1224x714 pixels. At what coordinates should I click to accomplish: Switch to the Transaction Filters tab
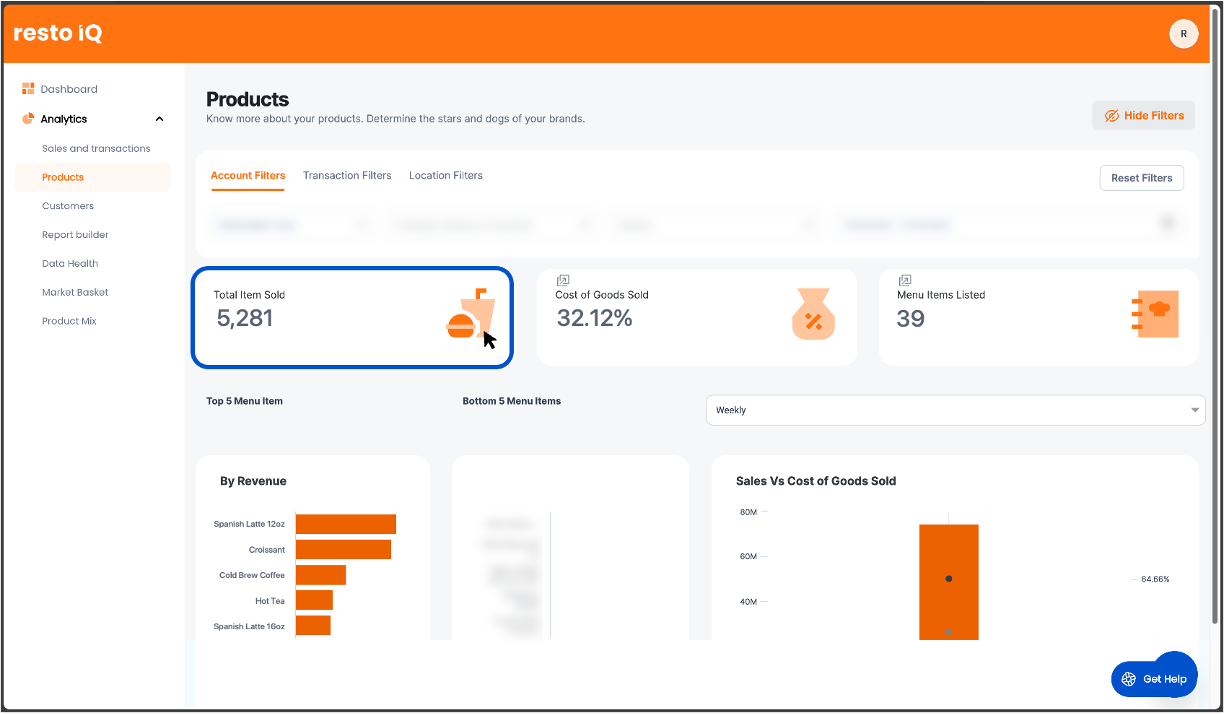(347, 176)
